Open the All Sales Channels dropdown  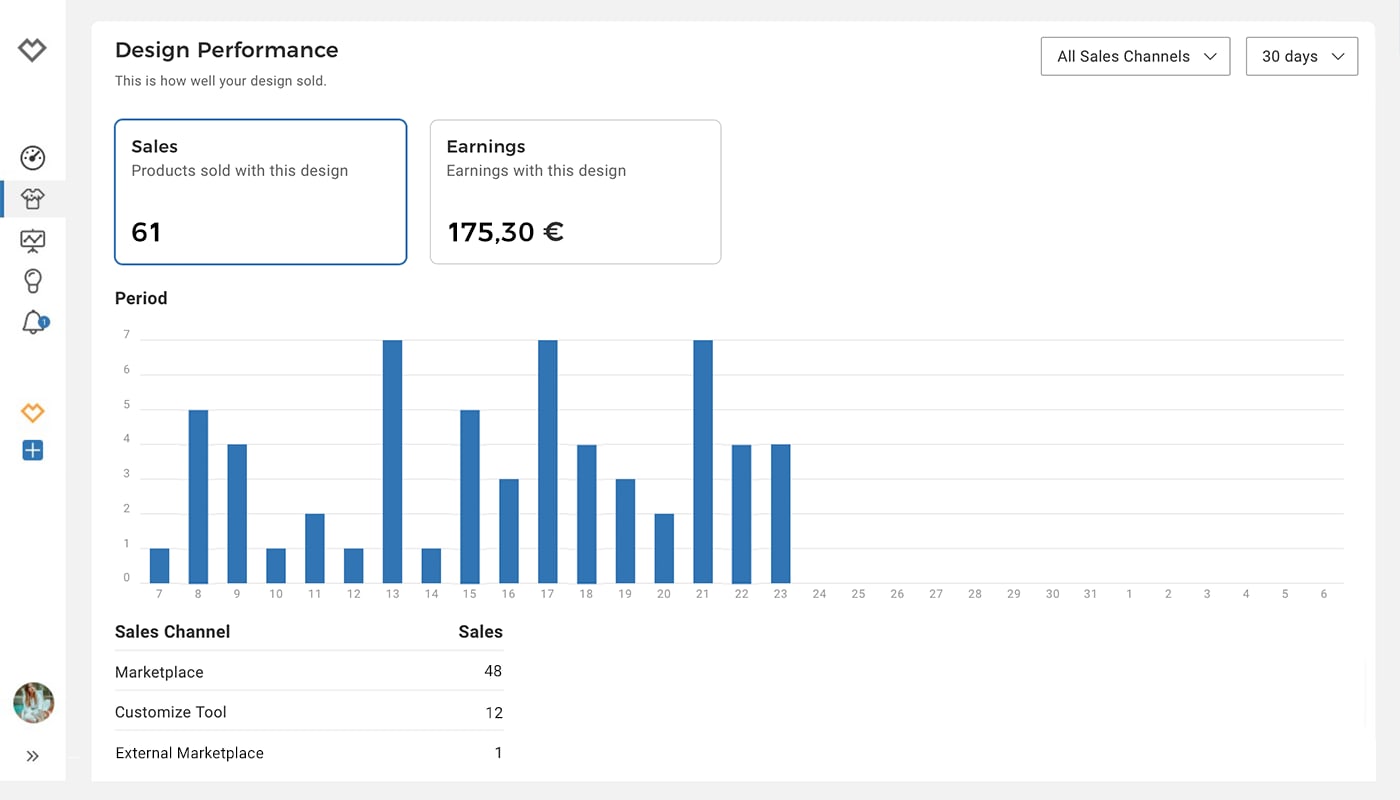[x=1135, y=57]
